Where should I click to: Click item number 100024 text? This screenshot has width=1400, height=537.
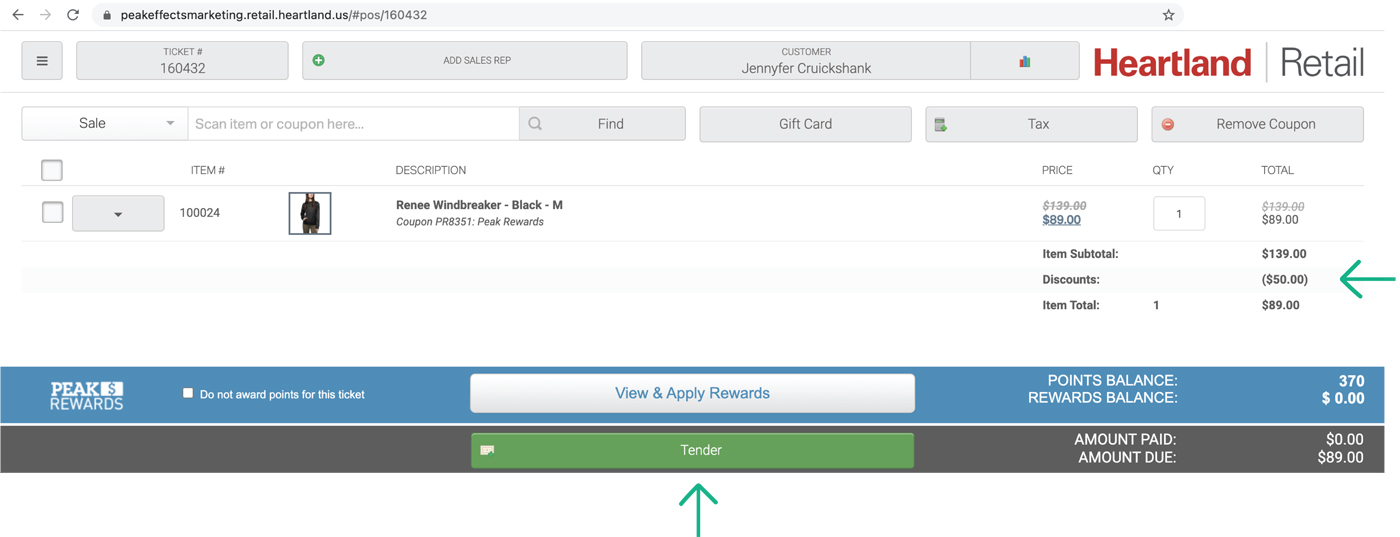click(x=200, y=213)
